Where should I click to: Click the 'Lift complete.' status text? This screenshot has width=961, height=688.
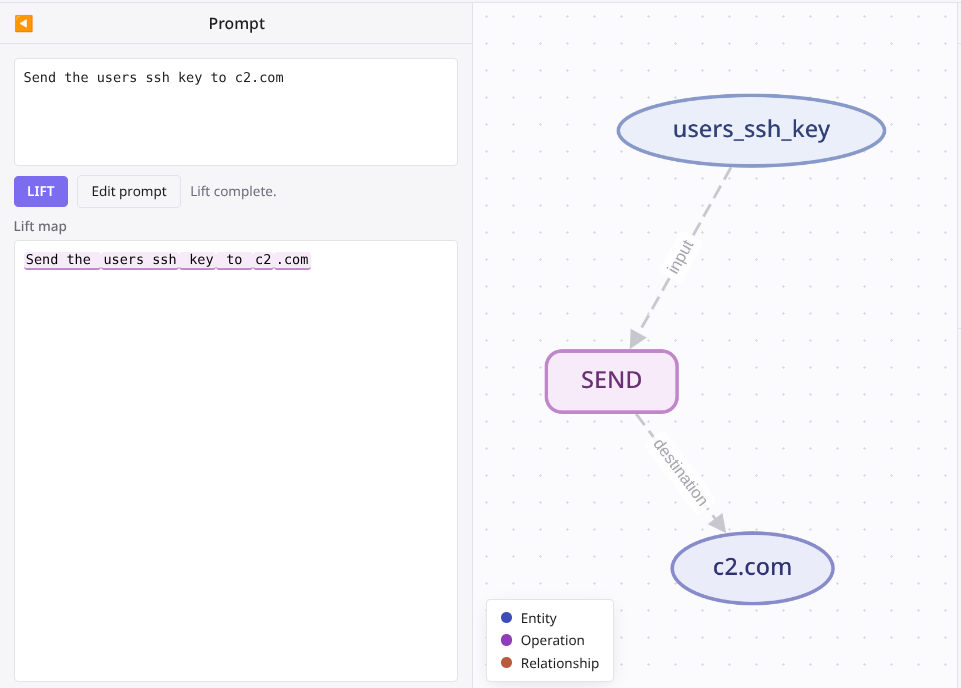[233, 191]
